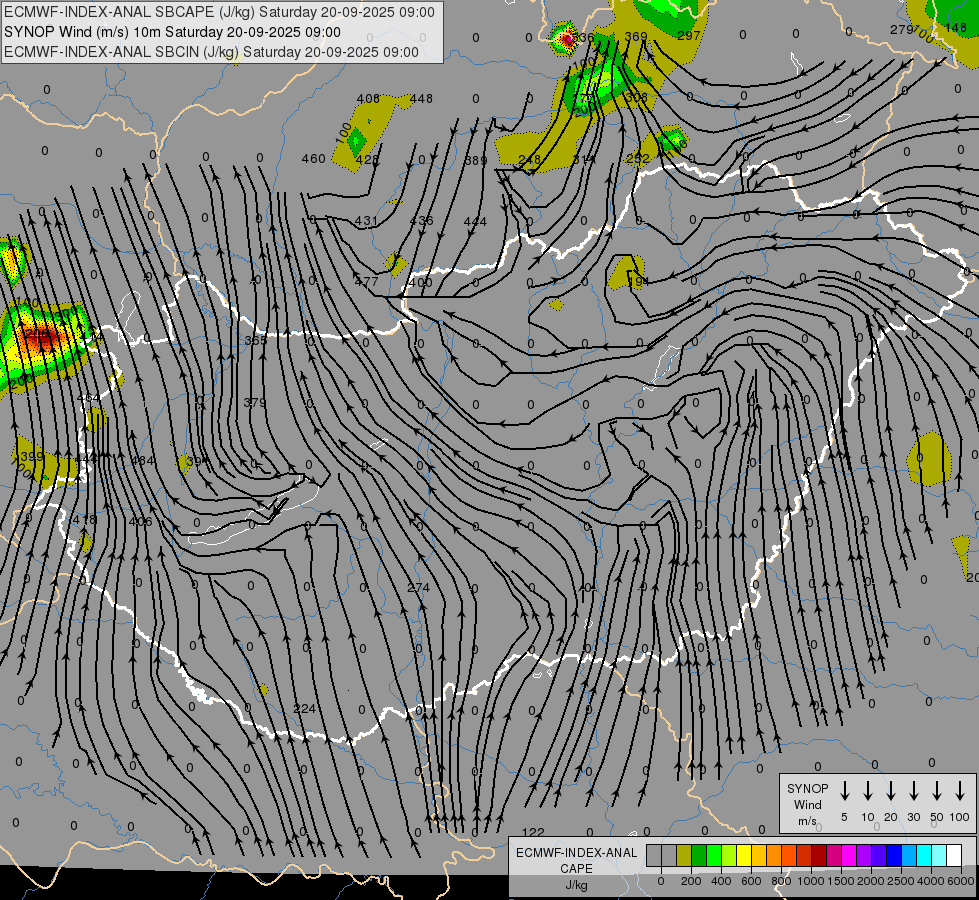The width and height of the screenshot is (979, 900).
Task: Click the 30 m/s wind arrow symbol
Action: click(914, 791)
